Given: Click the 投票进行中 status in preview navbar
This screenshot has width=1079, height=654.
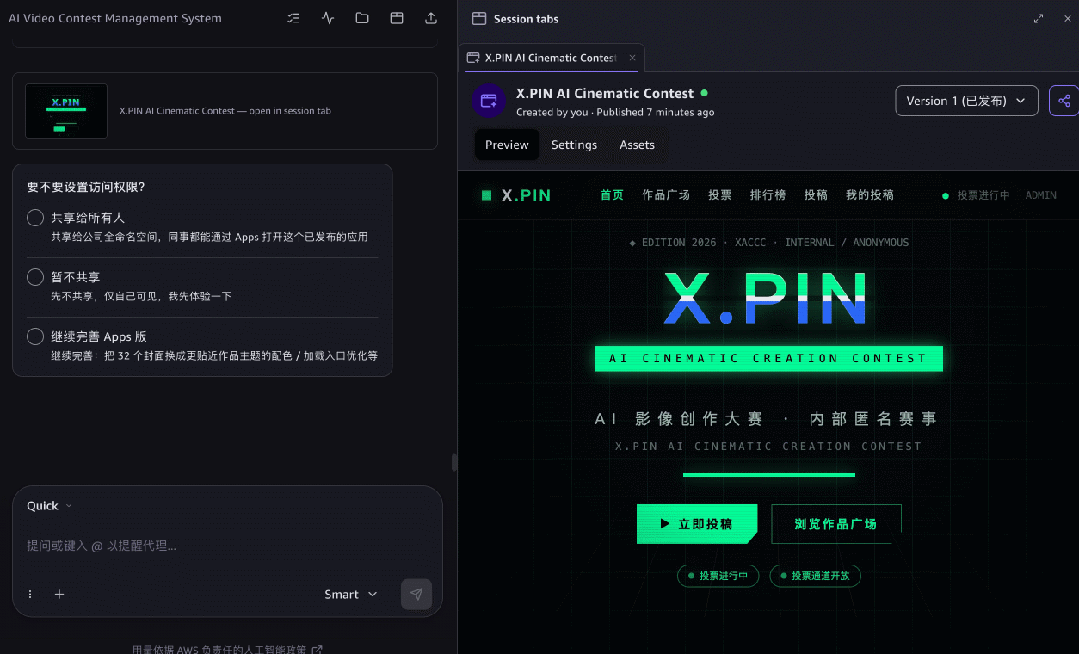Looking at the screenshot, I should click(x=976, y=196).
